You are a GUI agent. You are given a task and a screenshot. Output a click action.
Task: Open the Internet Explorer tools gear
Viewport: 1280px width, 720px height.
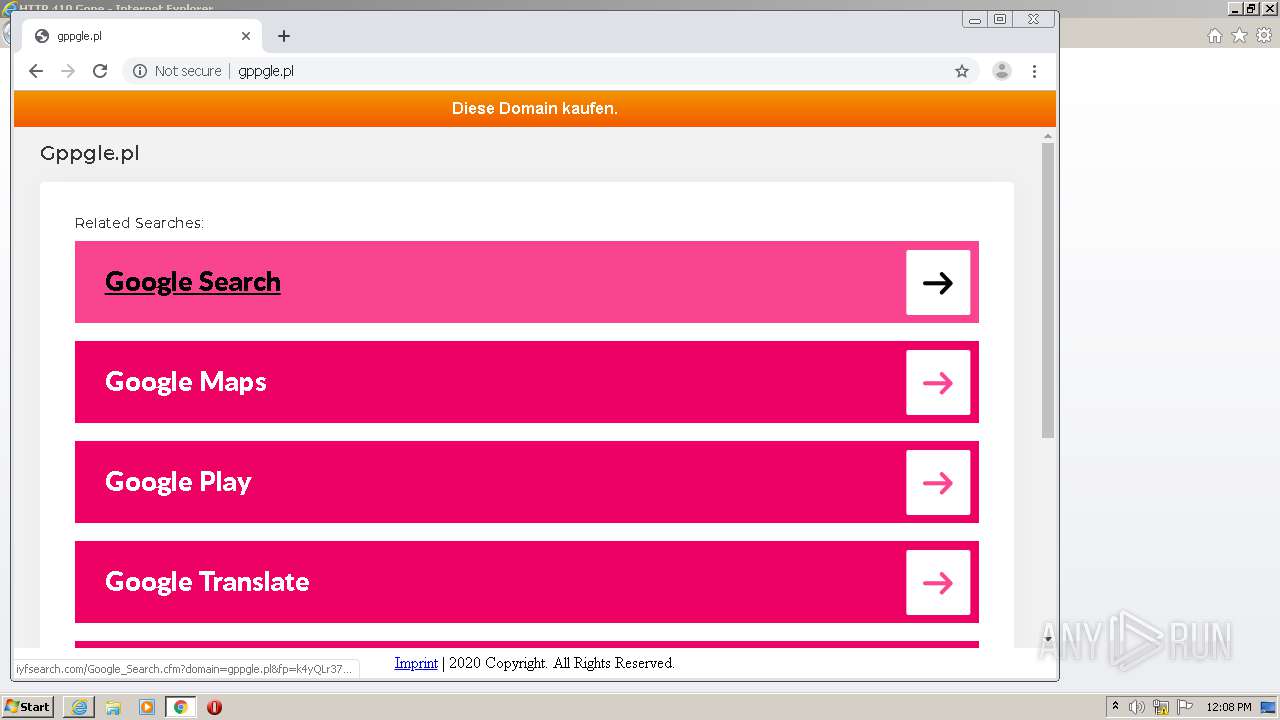coord(1264,36)
